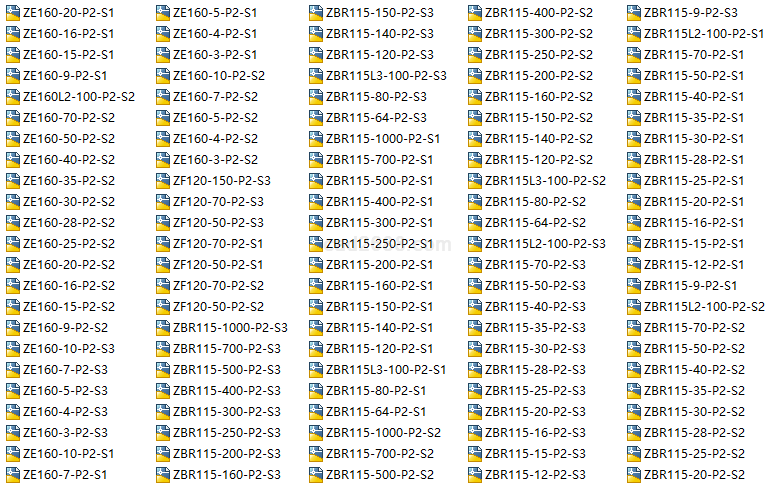Viewport: 774px width, 487px height.
Task: Select the ZBR115L3-100-P2-S3 file icon
Action: click(316, 76)
